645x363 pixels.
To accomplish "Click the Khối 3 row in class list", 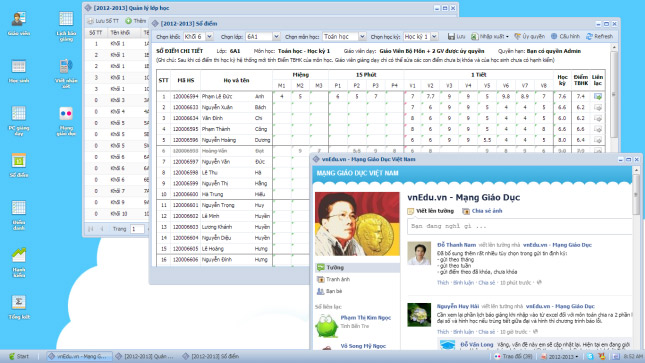I will coord(117,100).
